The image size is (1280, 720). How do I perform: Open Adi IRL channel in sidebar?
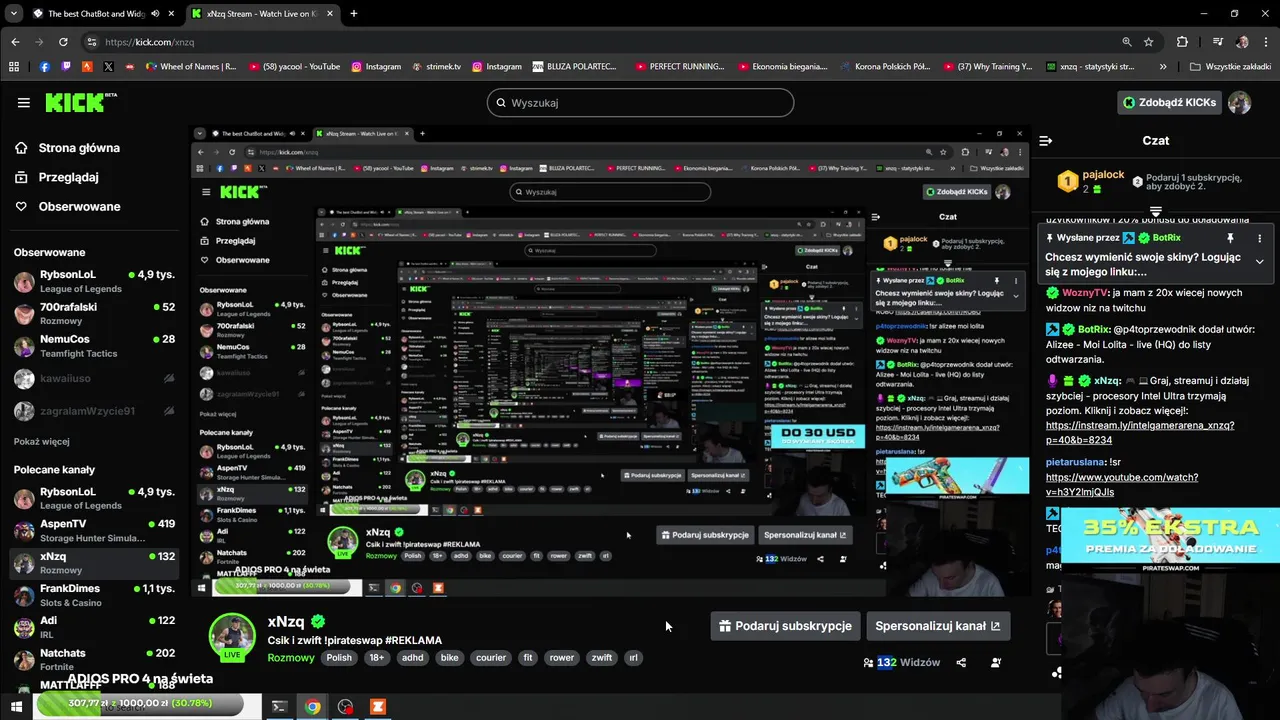94,627
